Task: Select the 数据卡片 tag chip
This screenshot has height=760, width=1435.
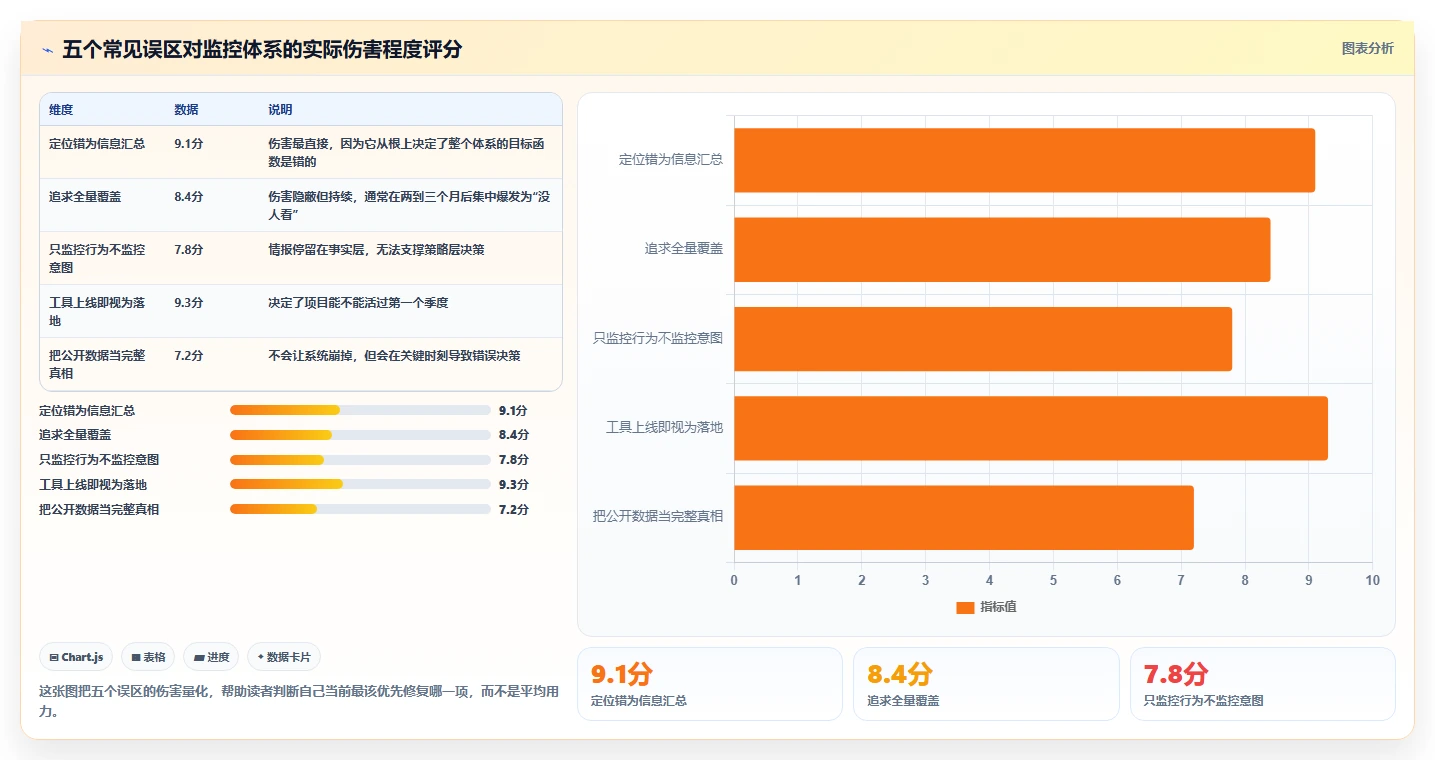Action: (284, 657)
